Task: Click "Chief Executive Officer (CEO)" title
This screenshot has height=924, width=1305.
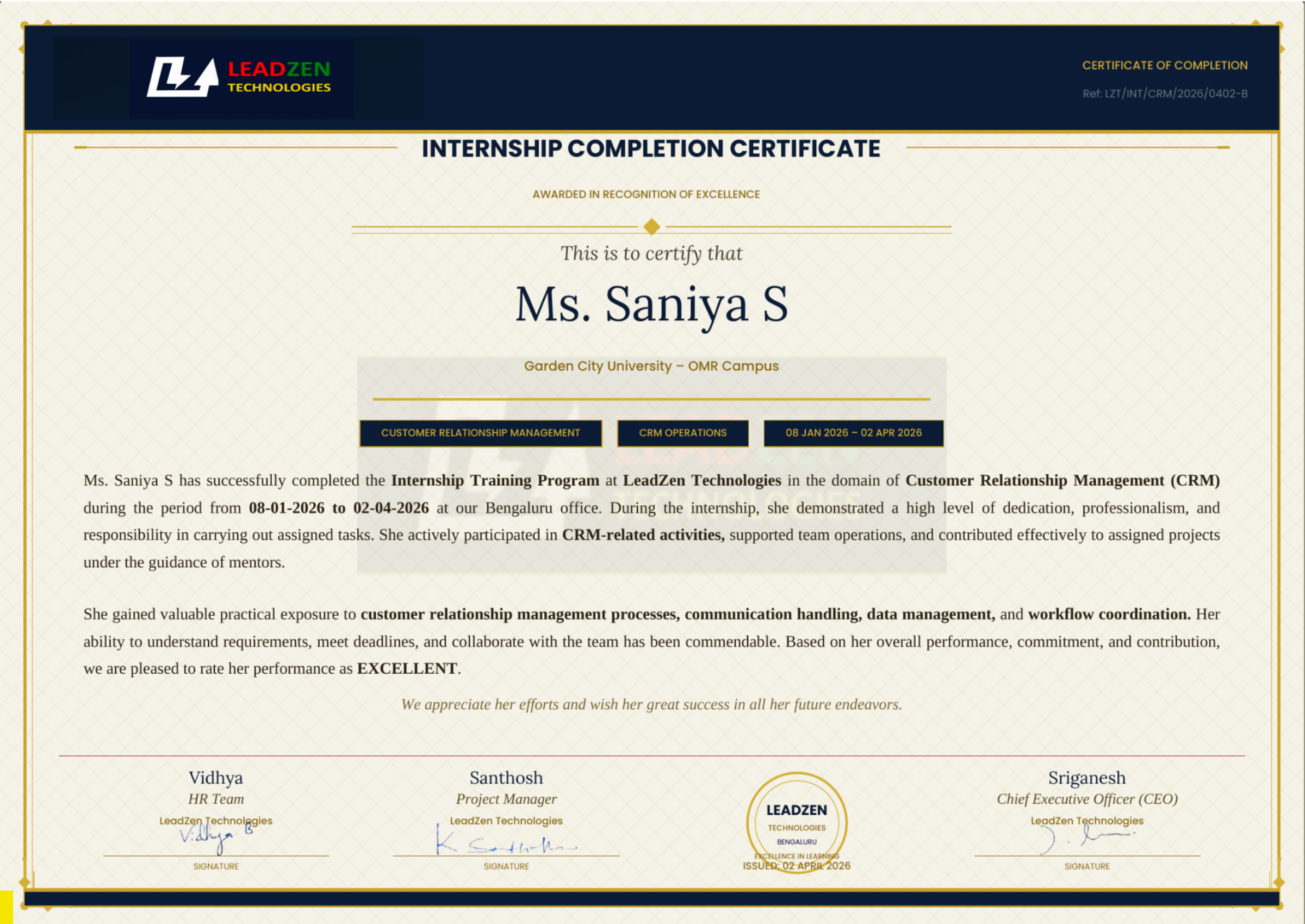Action: click(x=1087, y=799)
